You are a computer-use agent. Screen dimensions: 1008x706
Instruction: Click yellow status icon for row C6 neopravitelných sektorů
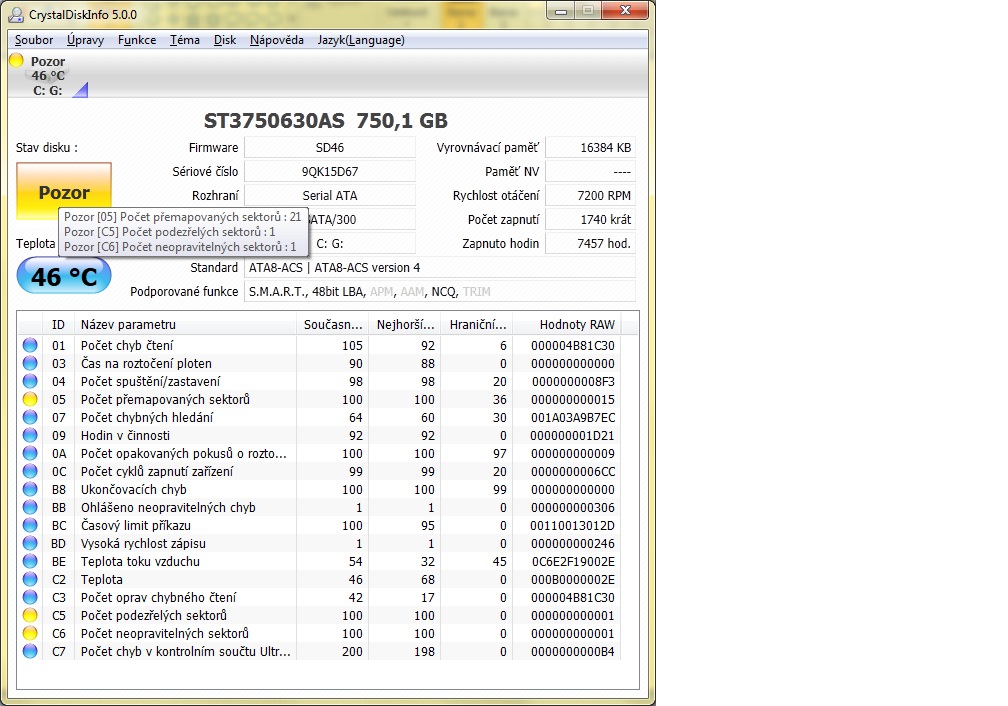[x=30, y=633]
